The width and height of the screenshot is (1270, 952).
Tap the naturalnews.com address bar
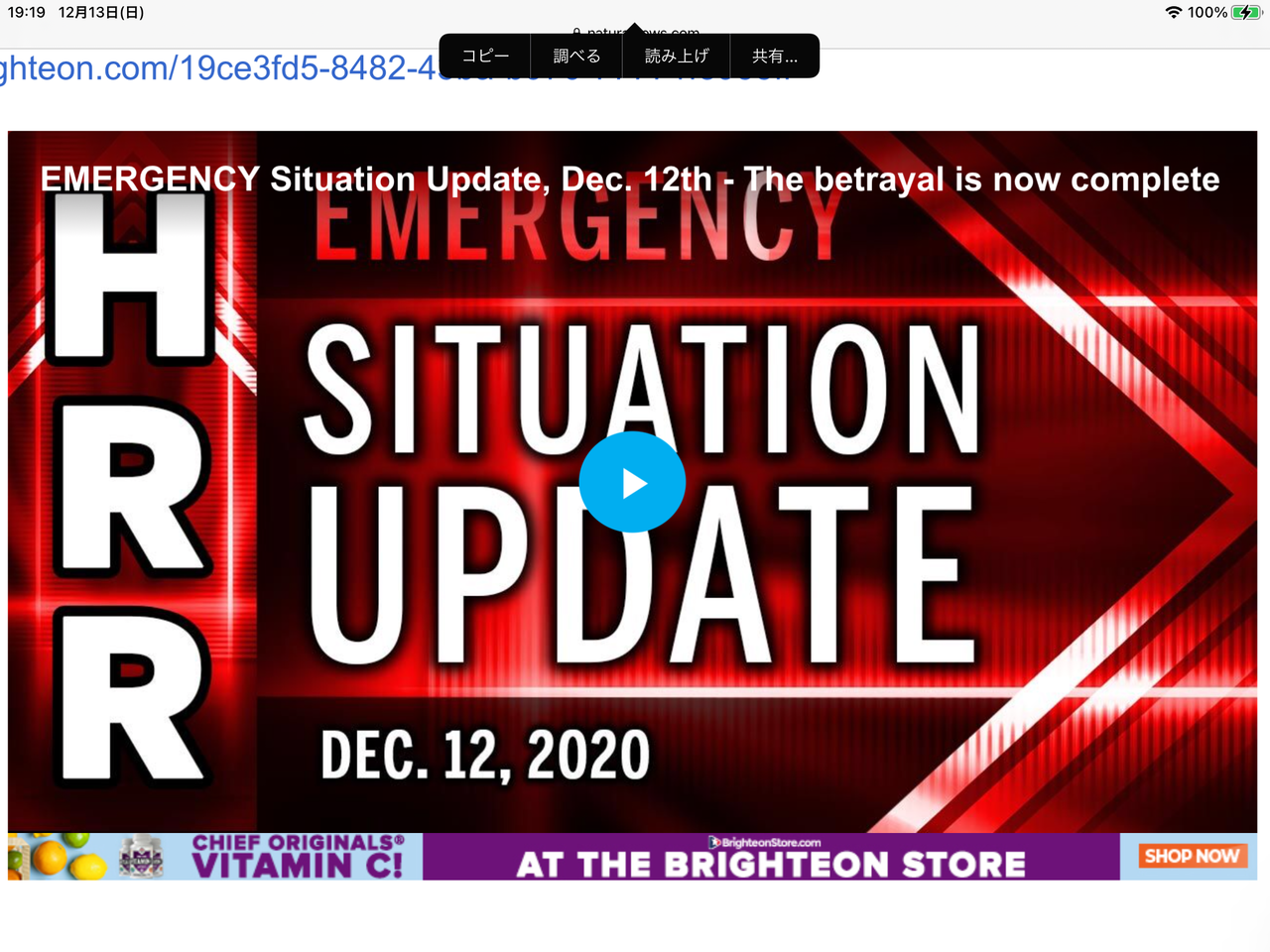click(x=635, y=33)
